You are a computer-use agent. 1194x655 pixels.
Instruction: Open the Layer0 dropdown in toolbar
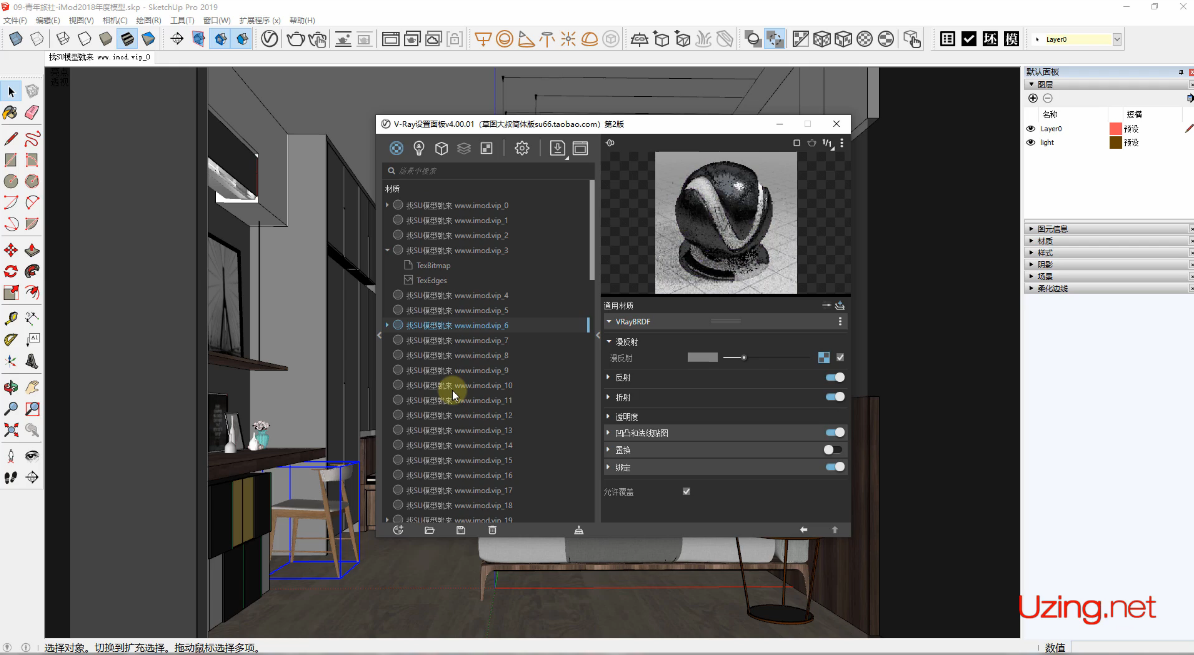(1117, 39)
